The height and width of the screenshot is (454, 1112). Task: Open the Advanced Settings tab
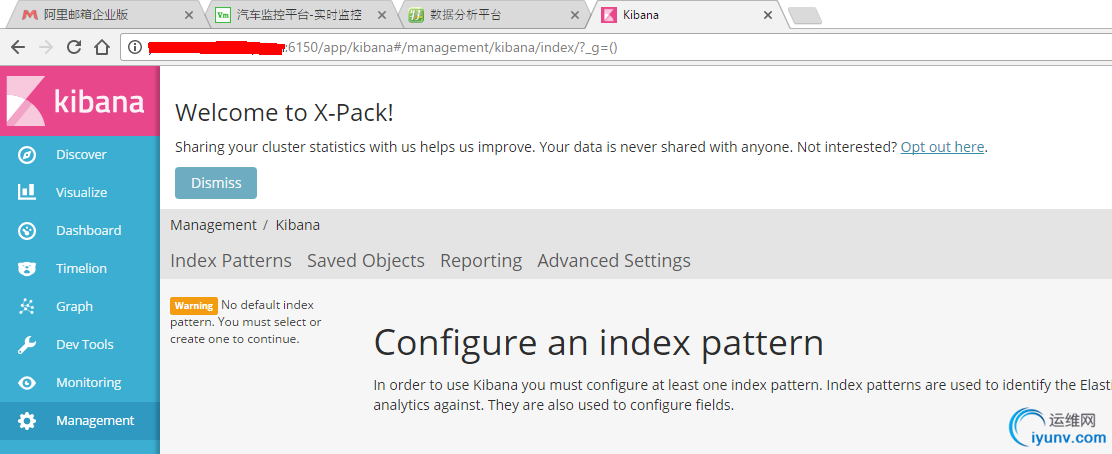click(614, 261)
